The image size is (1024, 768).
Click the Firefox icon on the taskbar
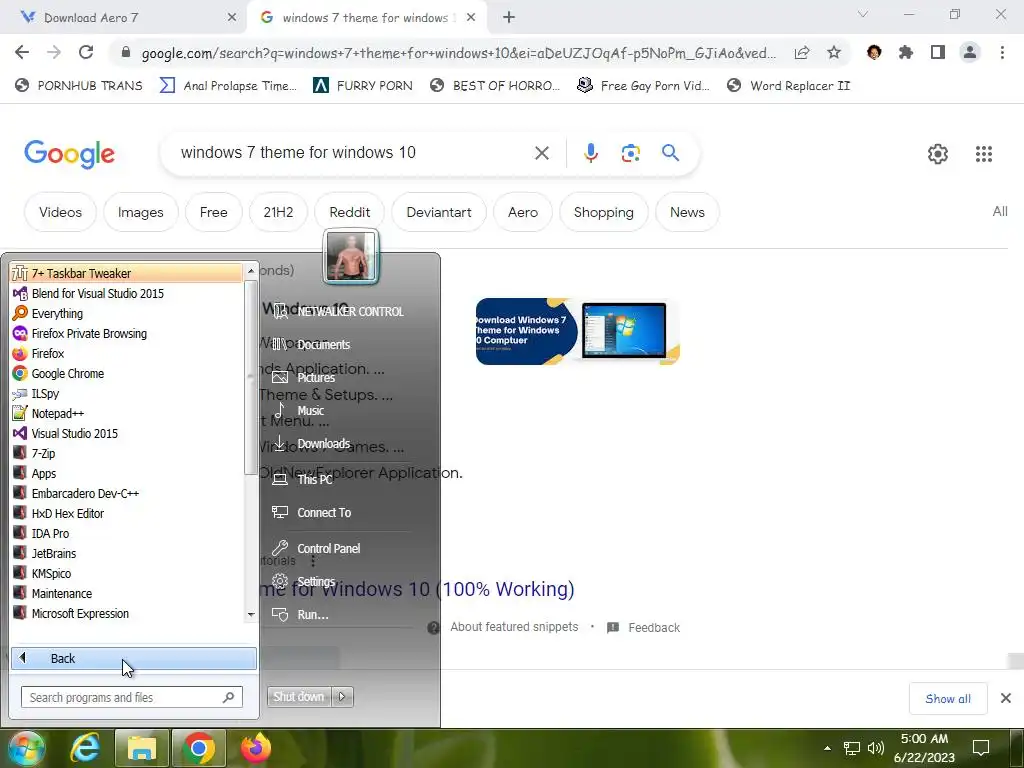[255, 748]
